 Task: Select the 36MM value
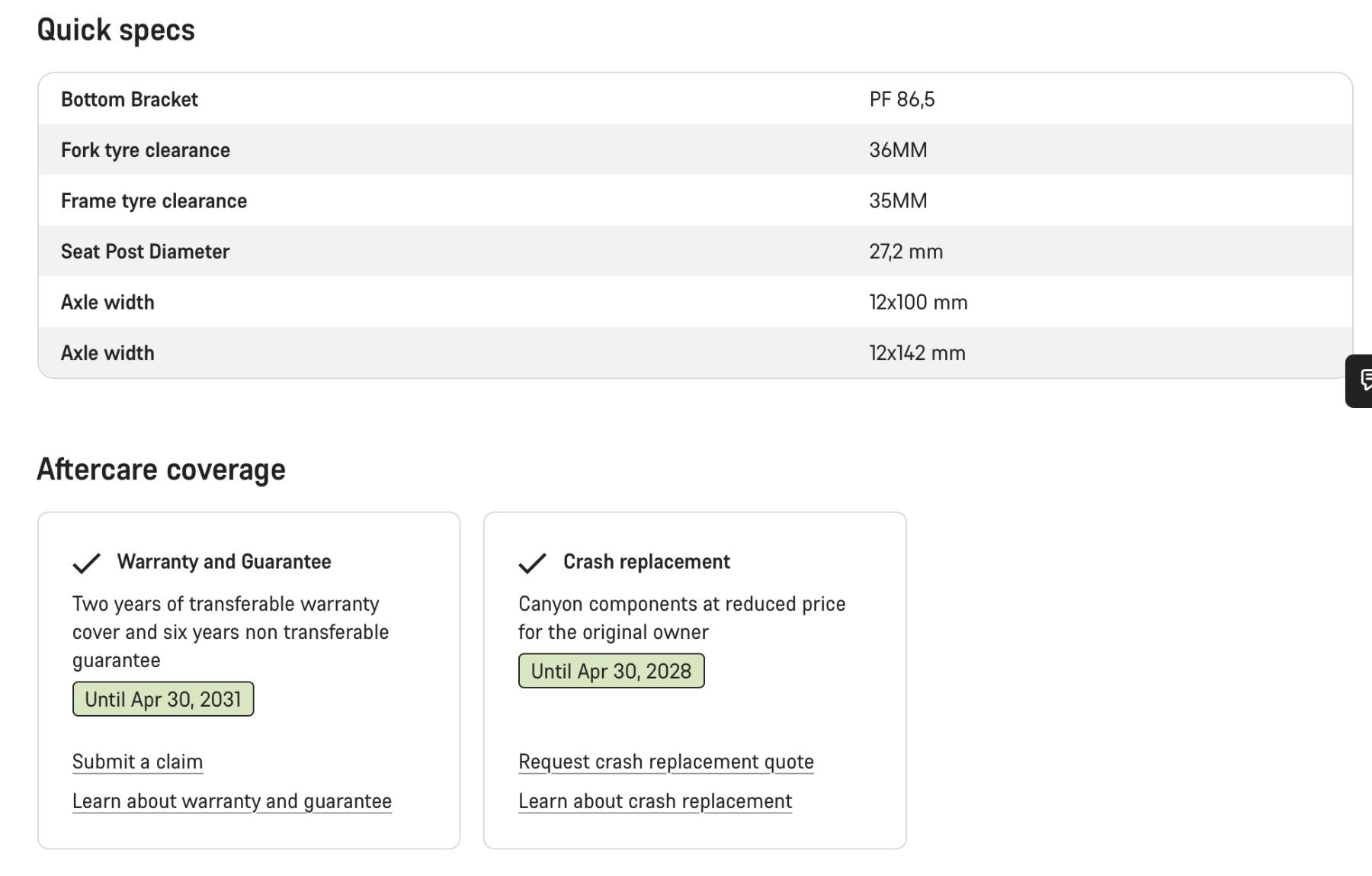click(x=898, y=150)
